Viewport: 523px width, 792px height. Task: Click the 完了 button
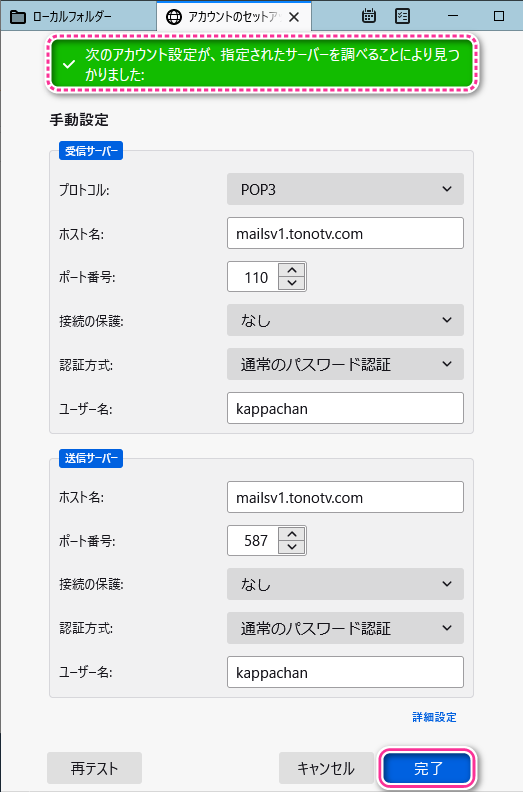pos(427,768)
